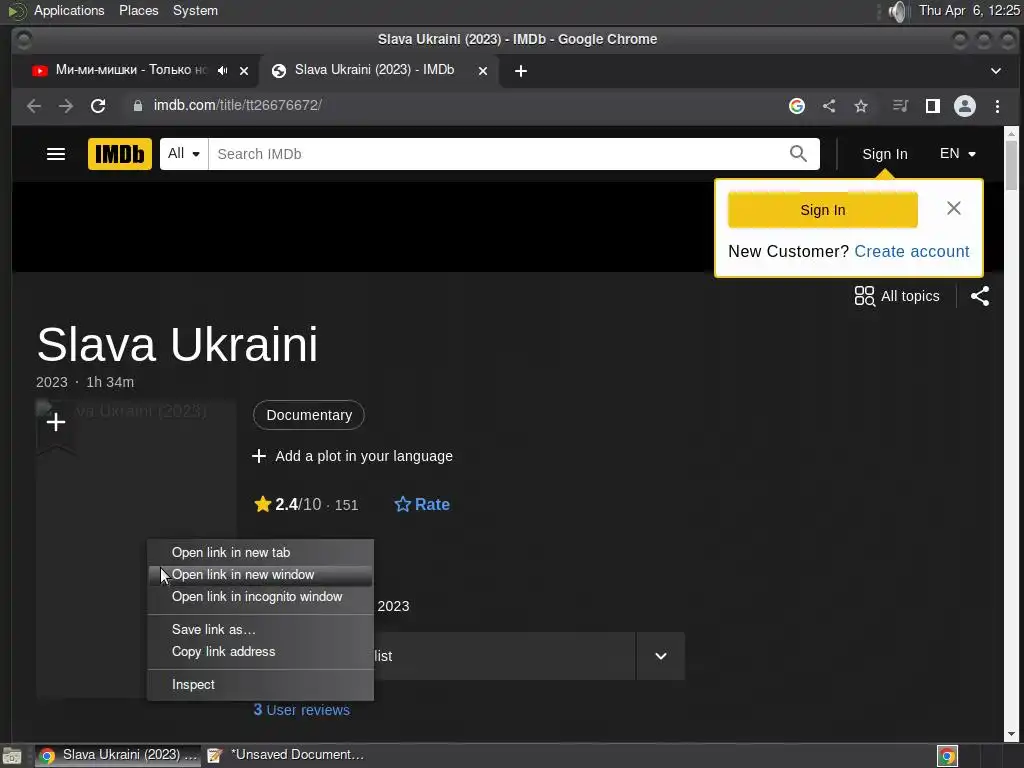Click the Slava Ukraini Chrome taskbar item

[x=118, y=755]
